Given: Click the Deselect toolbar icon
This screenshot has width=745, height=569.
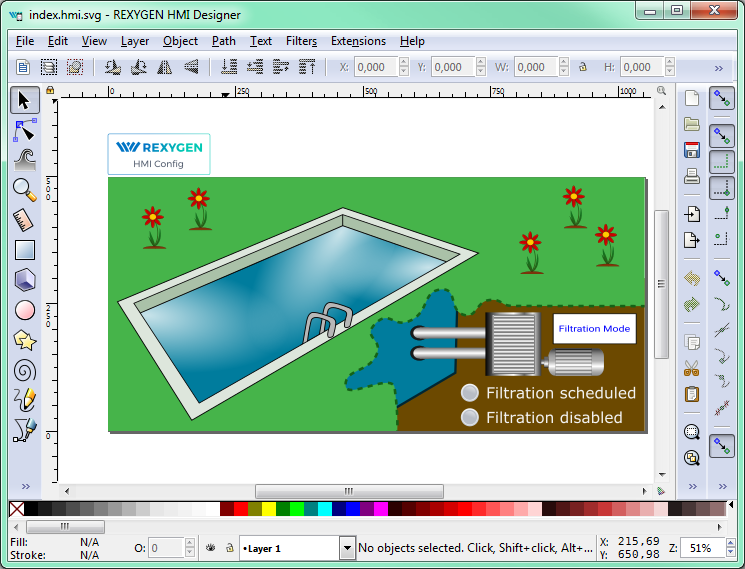Looking at the screenshot, I should pyautogui.click(x=75, y=67).
